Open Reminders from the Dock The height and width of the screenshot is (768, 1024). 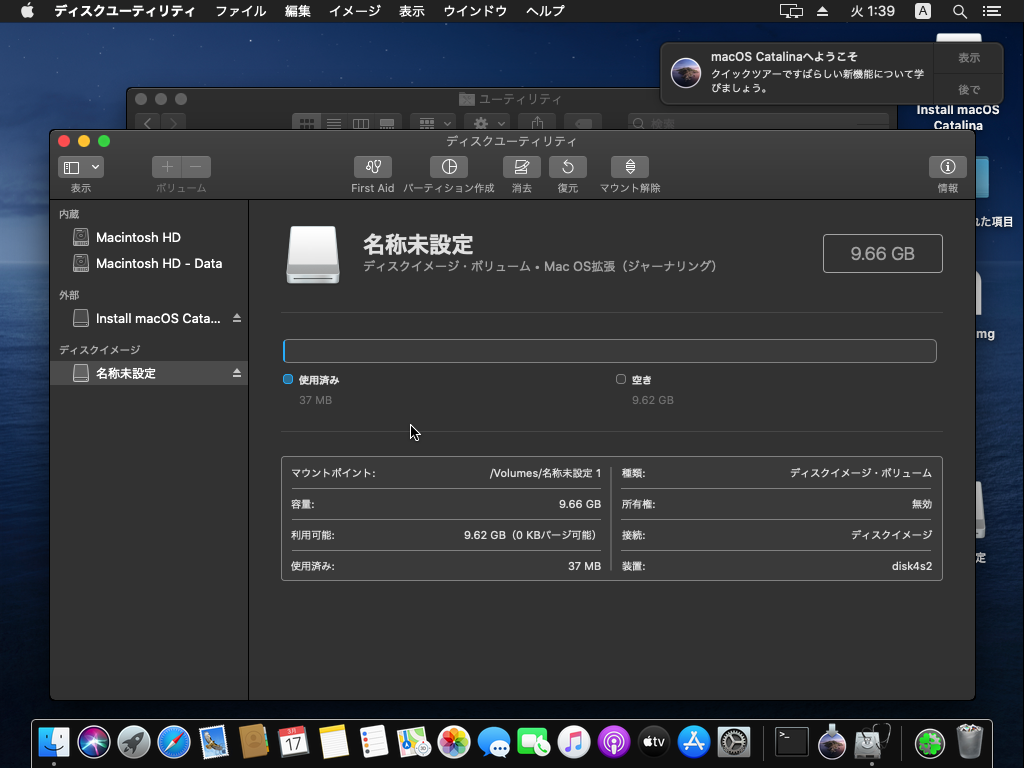coord(374,743)
